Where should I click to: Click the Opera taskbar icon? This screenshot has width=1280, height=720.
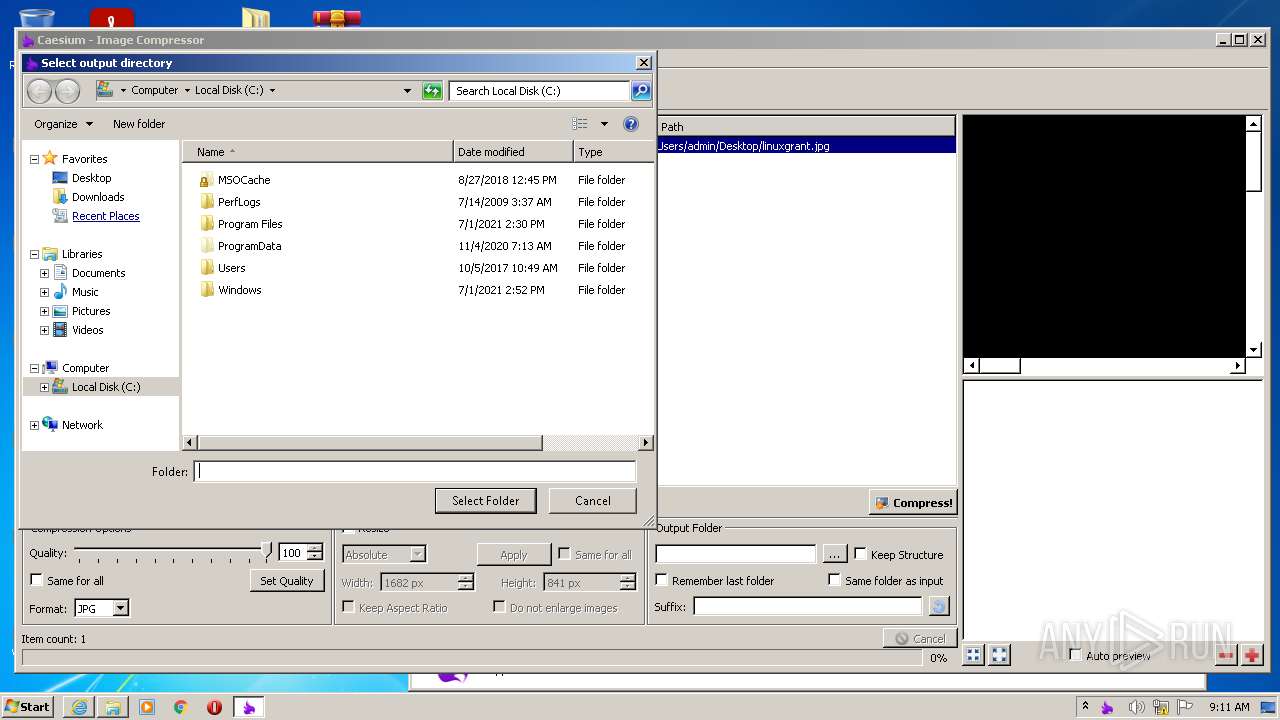point(214,707)
